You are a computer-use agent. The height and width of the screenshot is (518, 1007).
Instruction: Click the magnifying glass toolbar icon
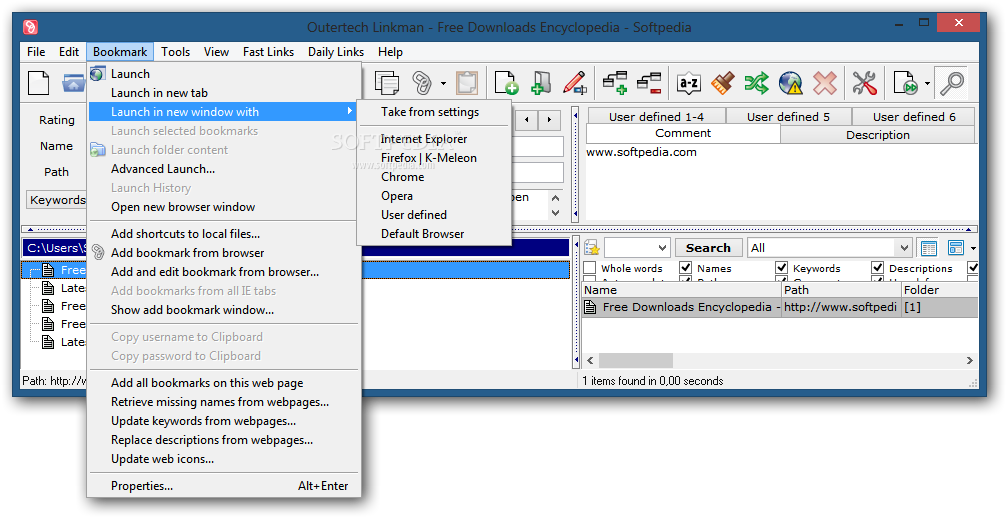coord(951,83)
